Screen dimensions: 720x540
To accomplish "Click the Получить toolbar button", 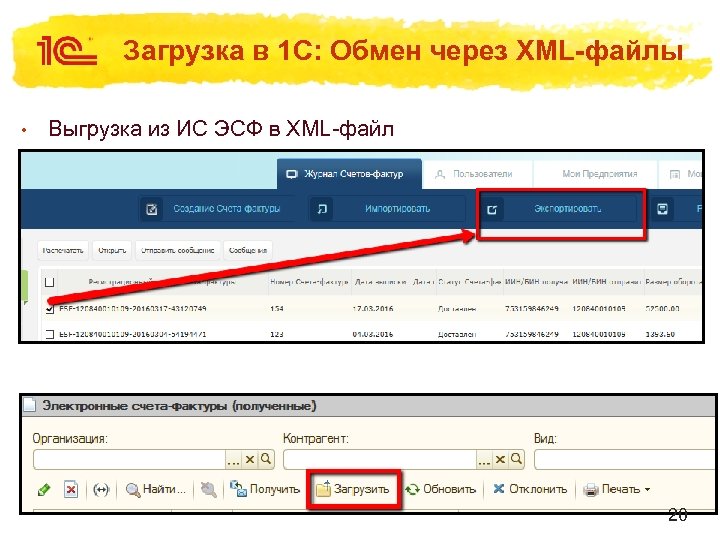I will [x=265, y=489].
